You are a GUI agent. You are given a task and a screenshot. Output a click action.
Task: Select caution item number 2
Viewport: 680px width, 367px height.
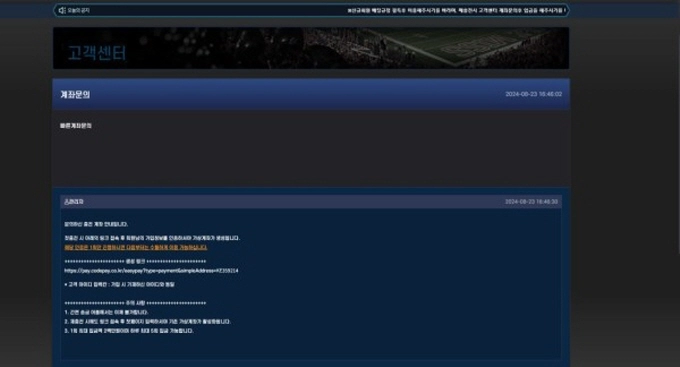point(147,321)
